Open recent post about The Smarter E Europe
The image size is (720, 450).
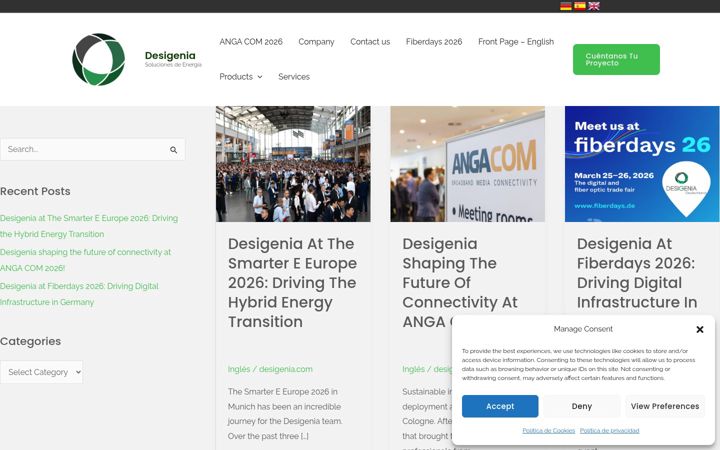point(89,226)
